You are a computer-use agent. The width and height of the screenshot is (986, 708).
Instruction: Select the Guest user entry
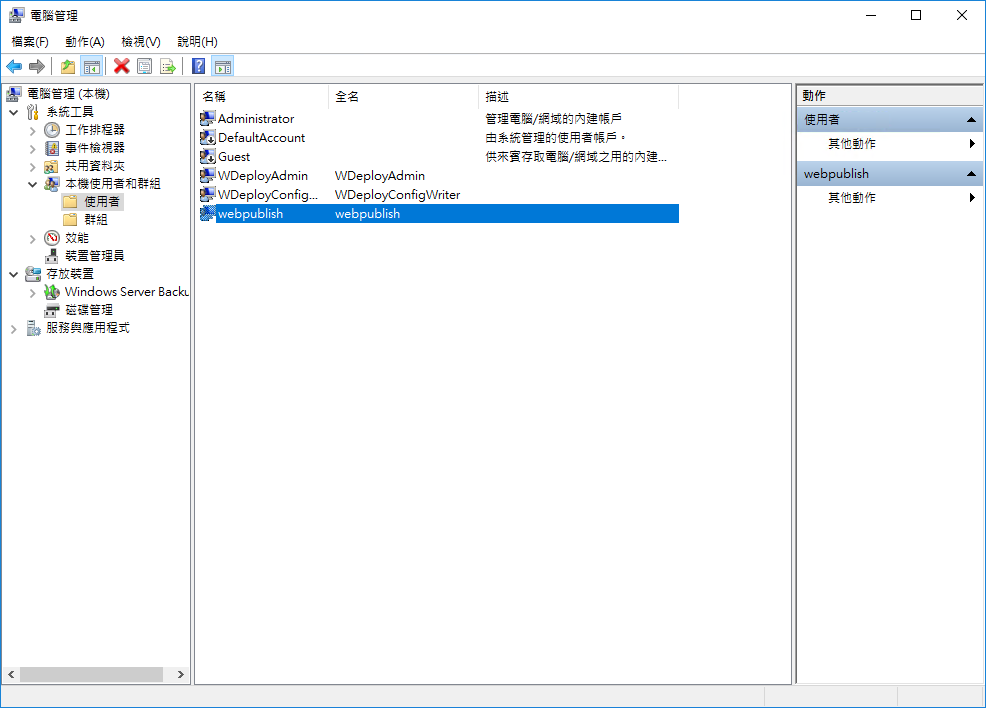(x=234, y=157)
